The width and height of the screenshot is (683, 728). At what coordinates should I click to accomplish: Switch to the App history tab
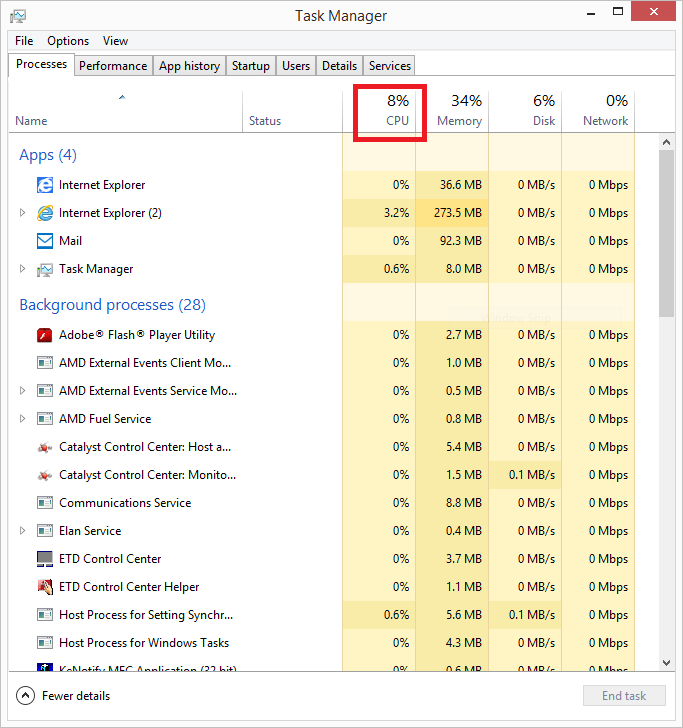(189, 66)
